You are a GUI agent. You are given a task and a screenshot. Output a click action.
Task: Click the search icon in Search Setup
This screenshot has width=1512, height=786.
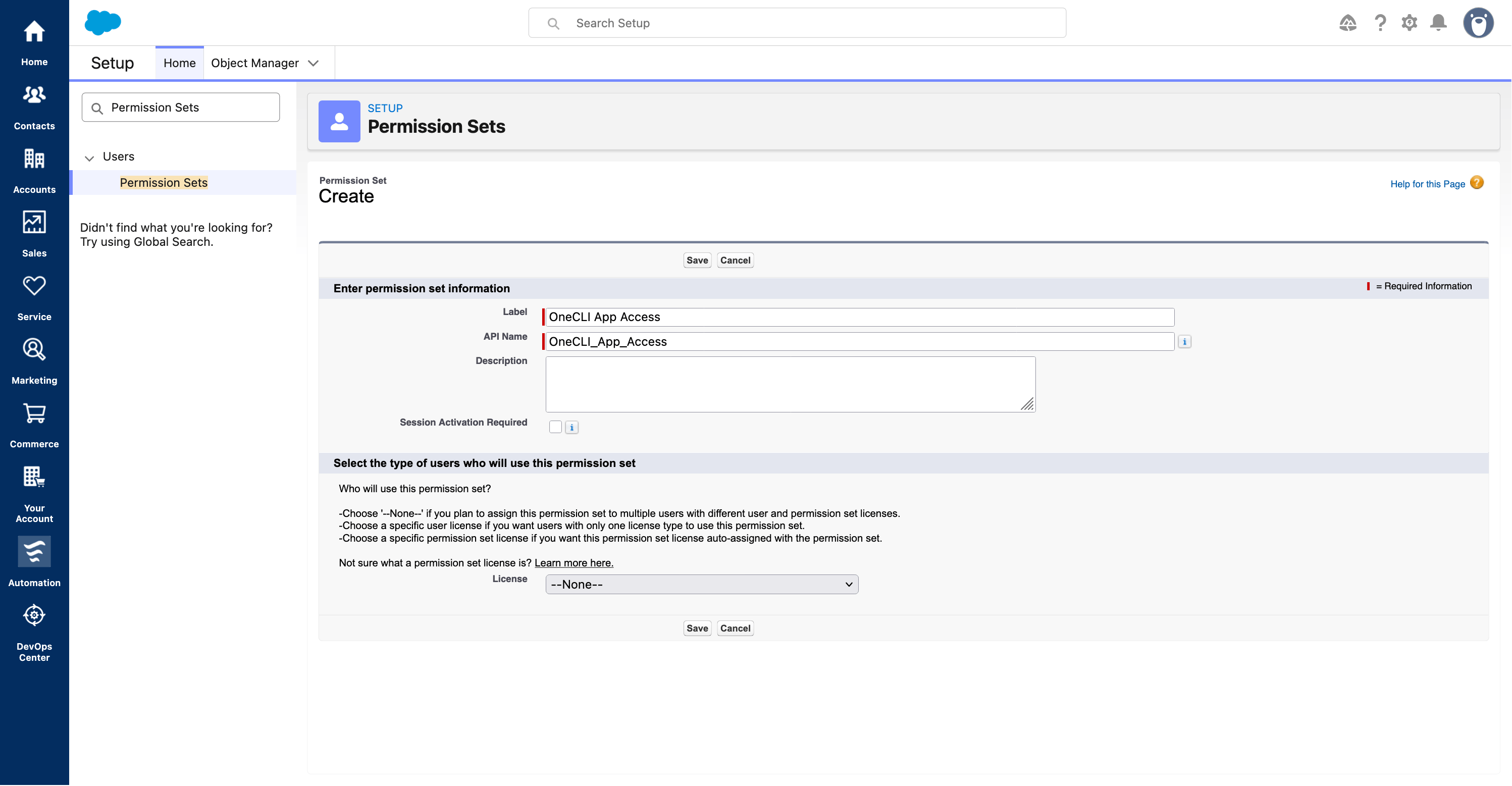pyautogui.click(x=553, y=24)
